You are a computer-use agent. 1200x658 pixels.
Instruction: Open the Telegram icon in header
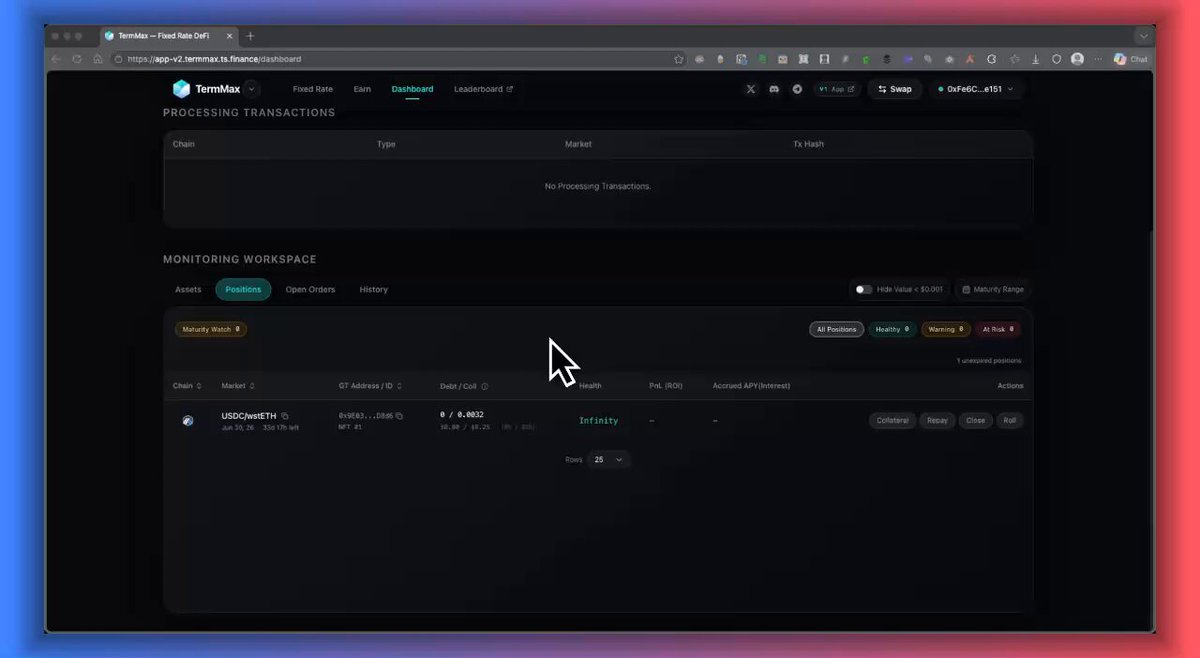coord(797,89)
